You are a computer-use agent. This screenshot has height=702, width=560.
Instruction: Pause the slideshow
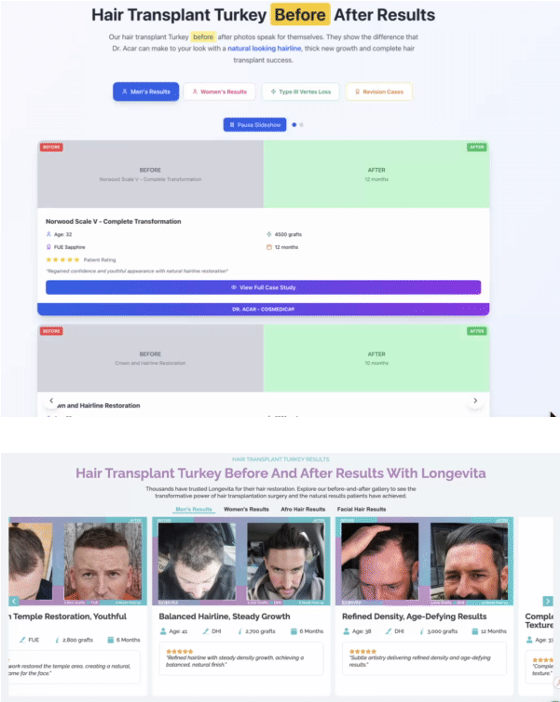pyautogui.click(x=255, y=125)
